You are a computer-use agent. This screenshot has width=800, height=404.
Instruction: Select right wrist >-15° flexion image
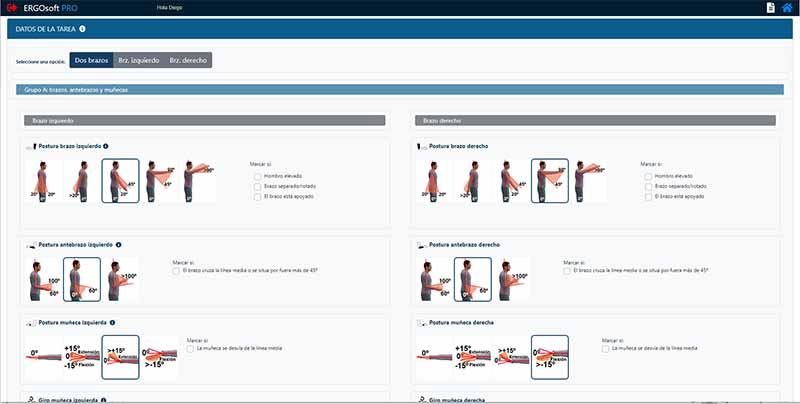pyautogui.click(x=550, y=357)
